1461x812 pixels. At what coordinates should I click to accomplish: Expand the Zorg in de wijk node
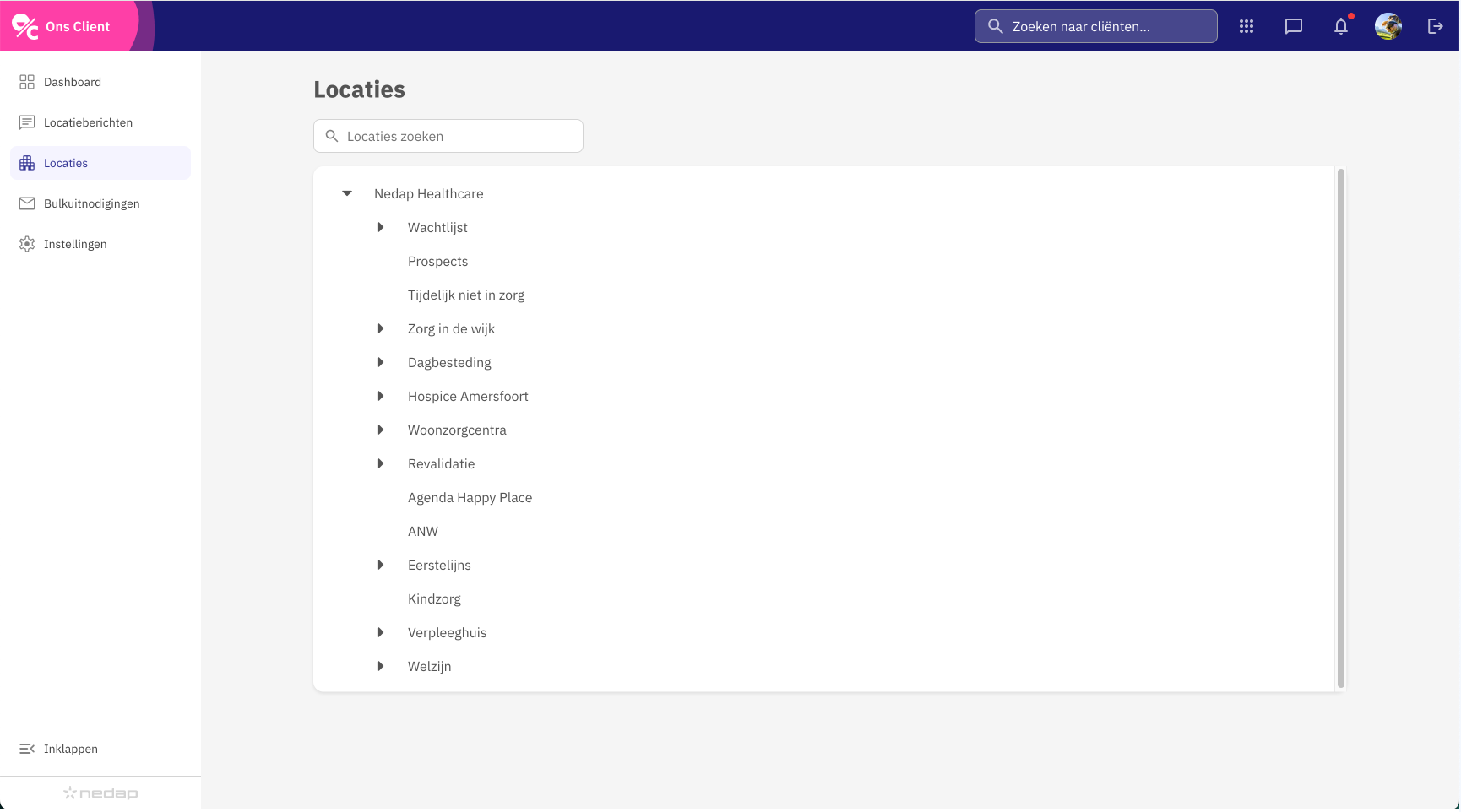click(x=381, y=328)
